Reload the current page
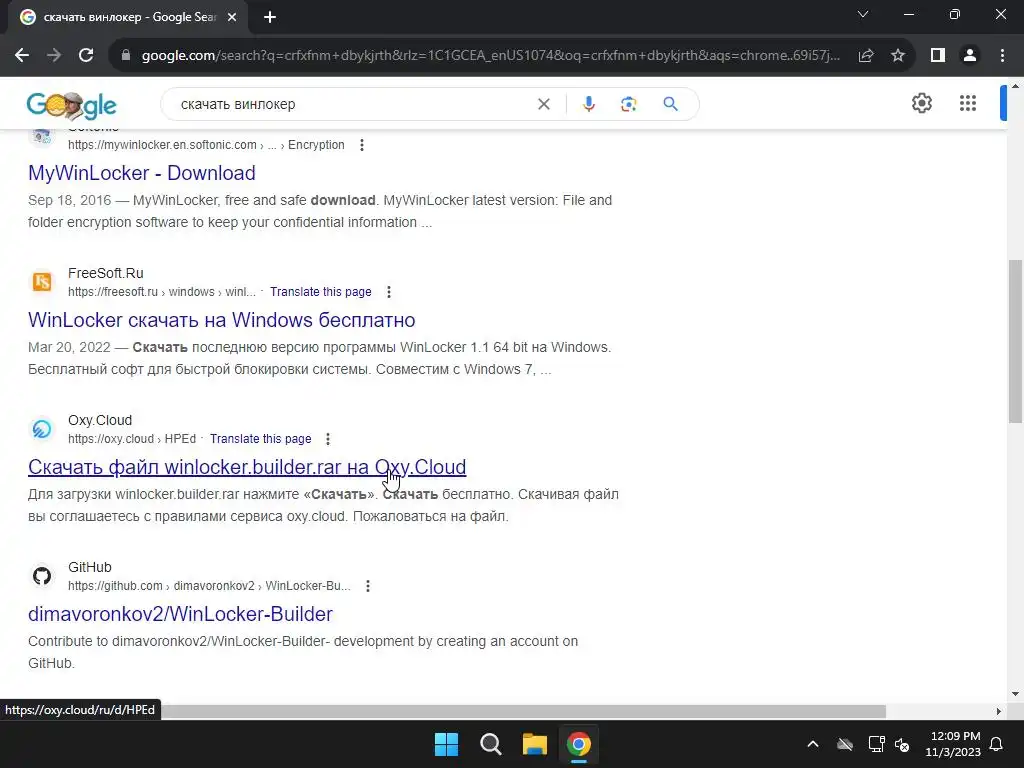This screenshot has width=1024, height=768. click(86, 56)
